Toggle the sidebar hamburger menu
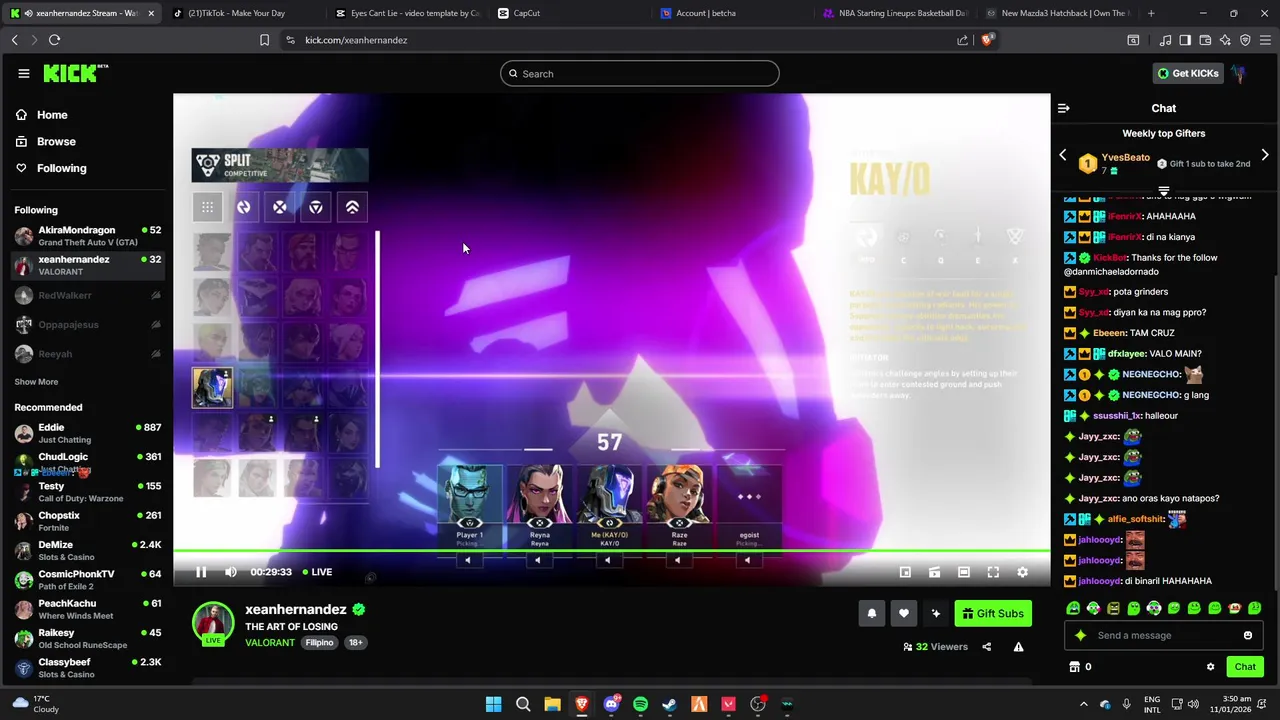This screenshot has height=720, width=1280. pyautogui.click(x=23, y=73)
